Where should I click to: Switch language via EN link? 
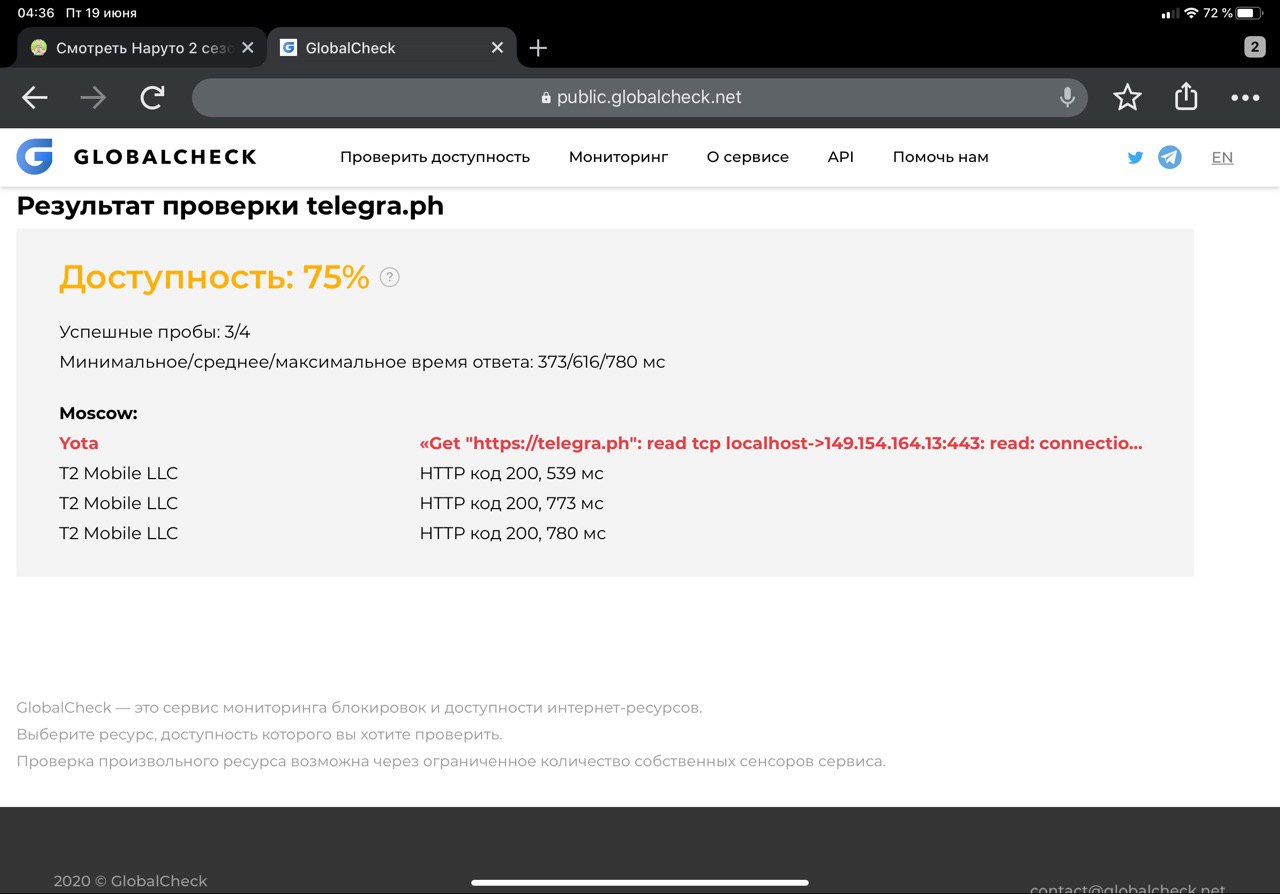pyautogui.click(x=1222, y=157)
